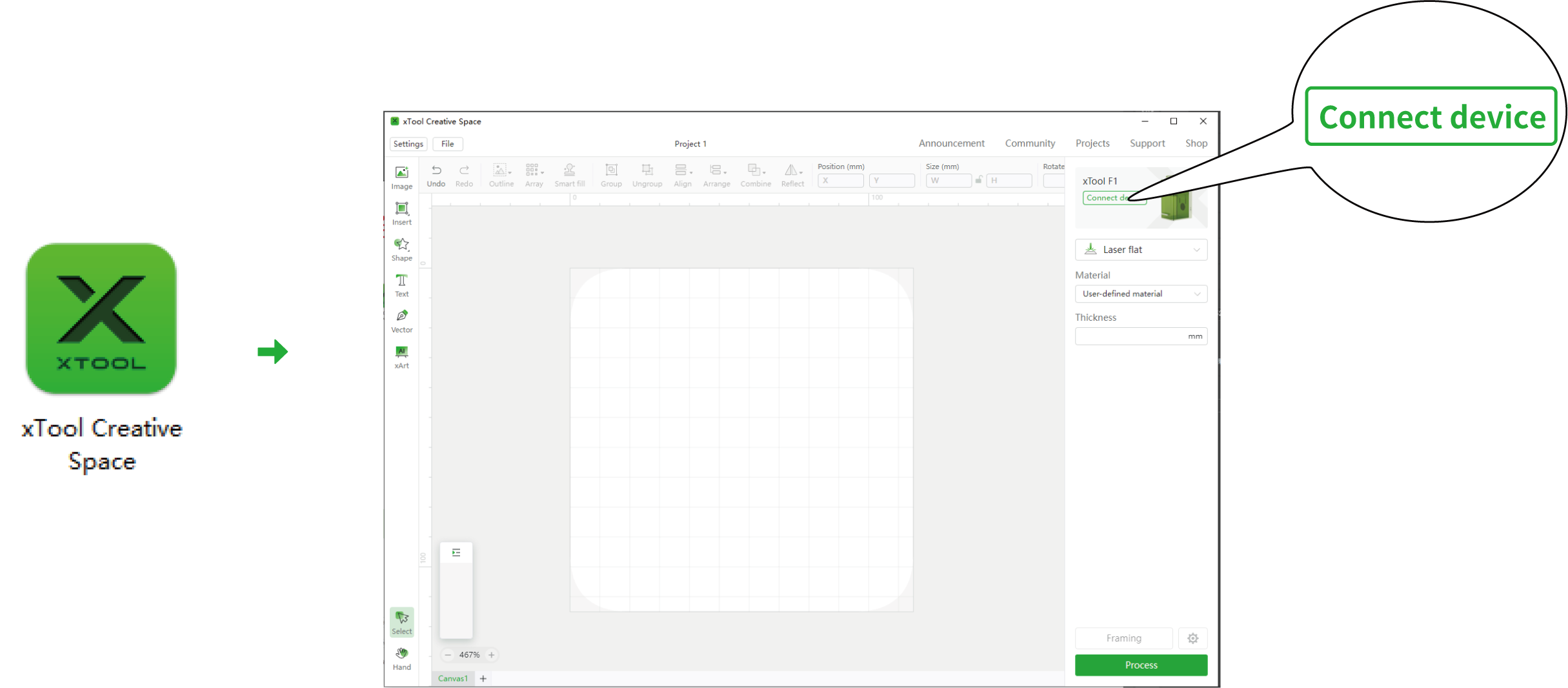Add a new canvas tab
This screenshot has height=688, width=1568.
coord(483,678)
